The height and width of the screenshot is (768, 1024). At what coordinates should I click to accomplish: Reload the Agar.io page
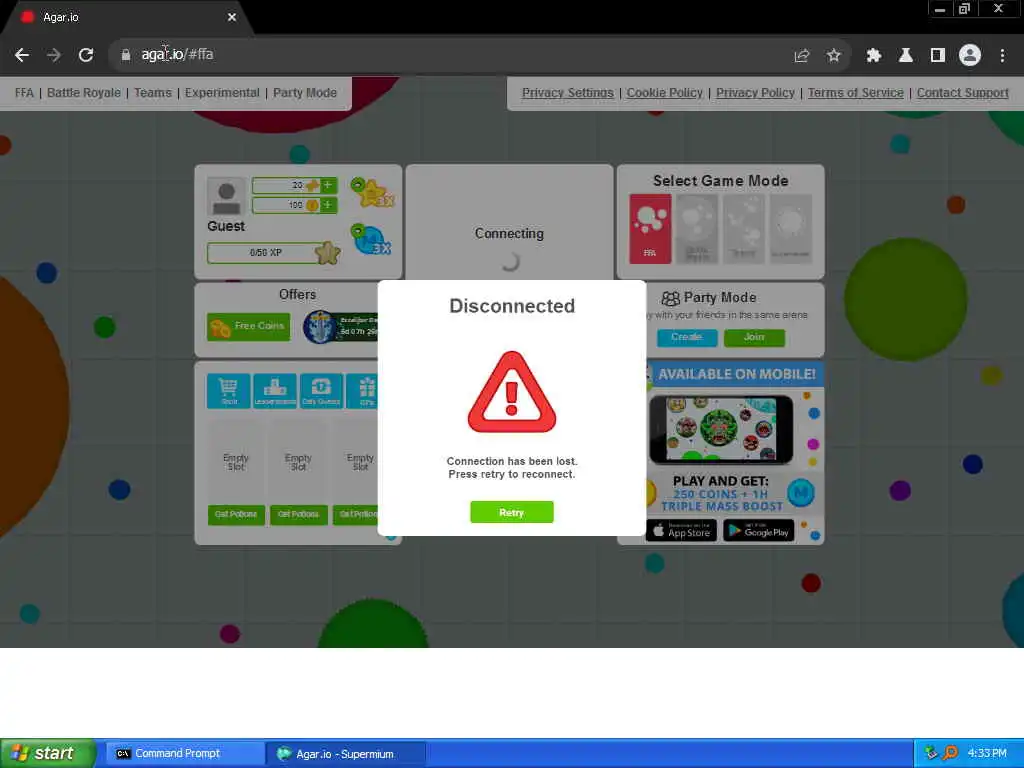[86, 55]
